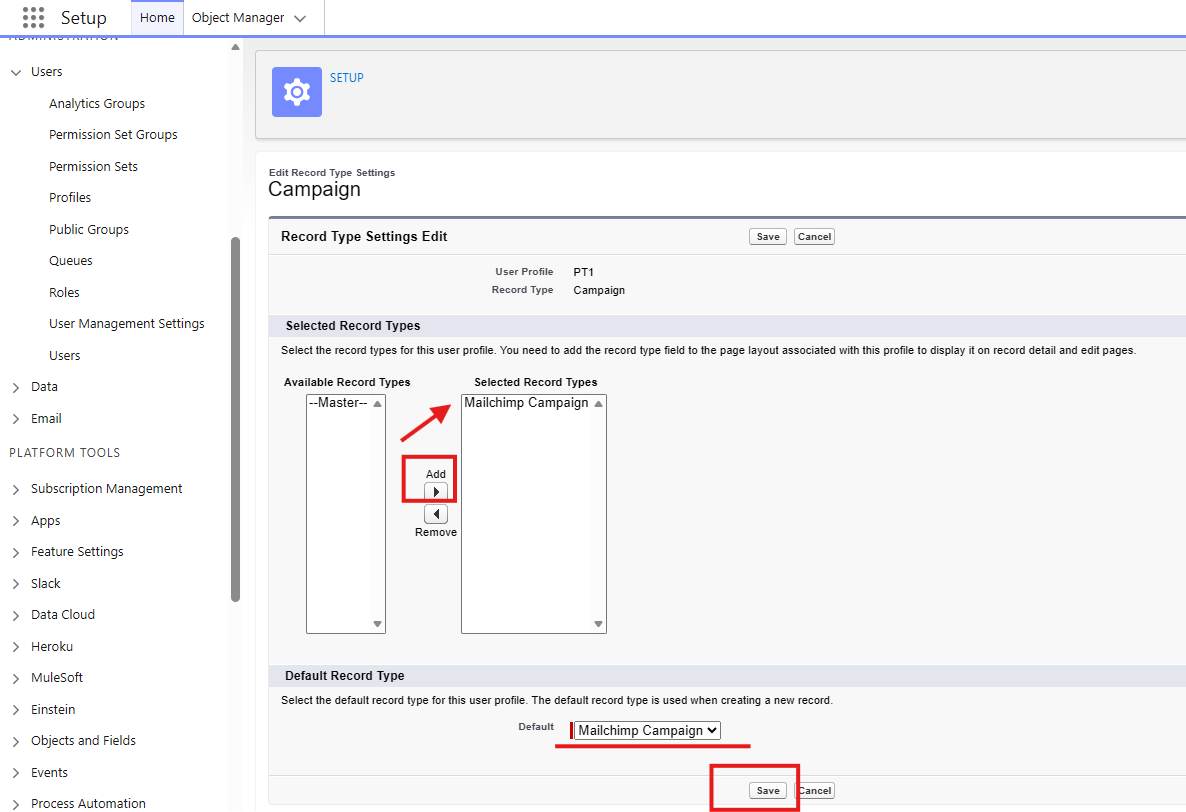
Task: Expand Objects and Fields
Action: click(x=16, y=742)
